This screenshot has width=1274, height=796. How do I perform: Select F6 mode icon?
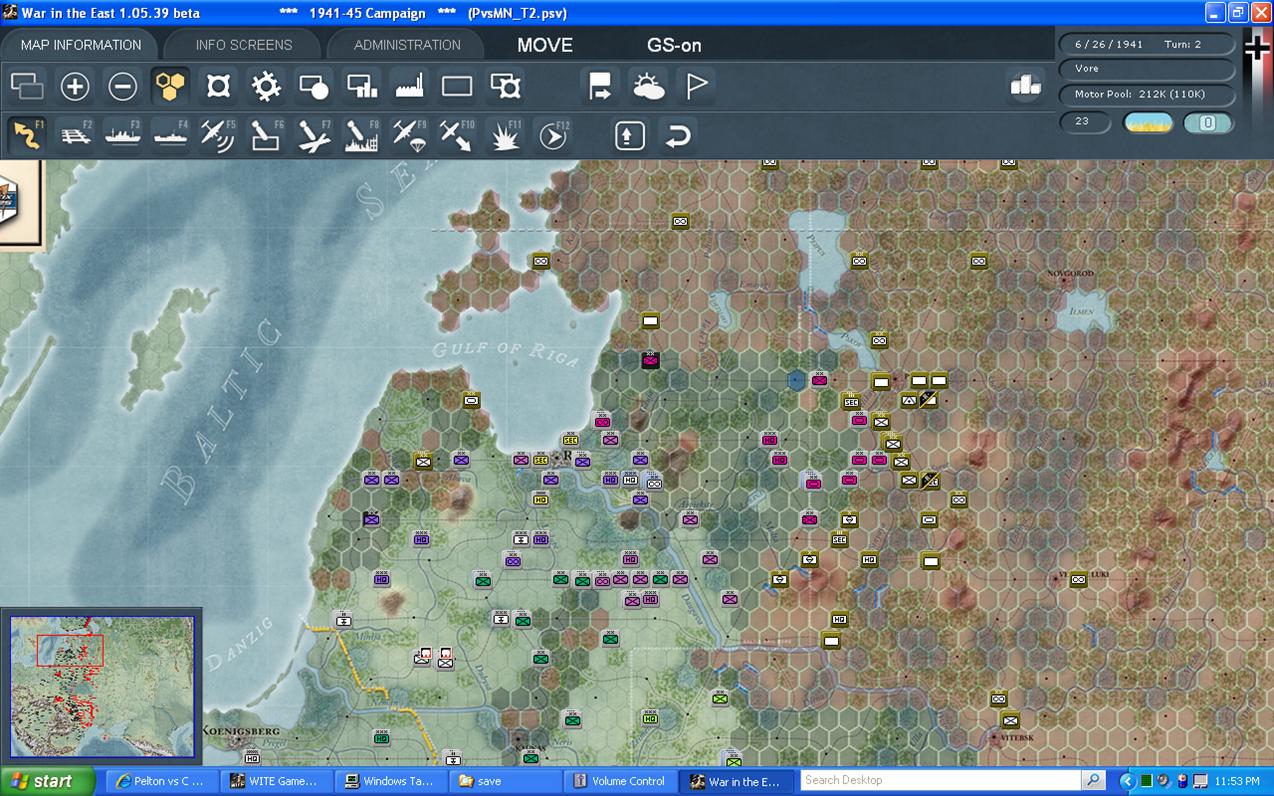pos(267,134)
